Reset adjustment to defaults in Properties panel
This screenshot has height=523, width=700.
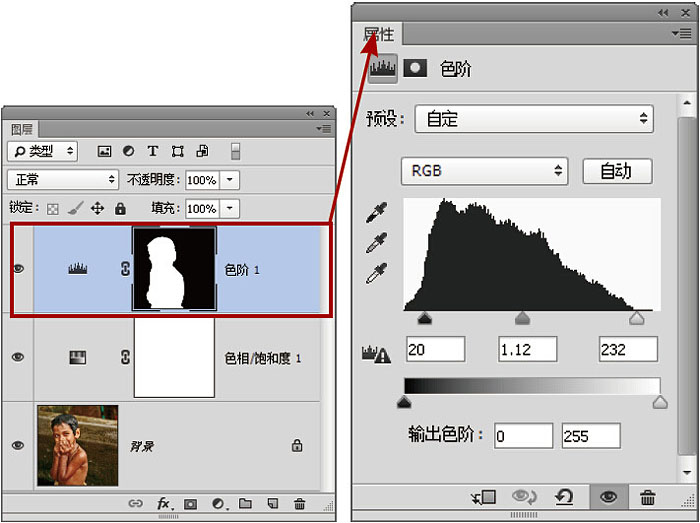click(x=565, y=497)
